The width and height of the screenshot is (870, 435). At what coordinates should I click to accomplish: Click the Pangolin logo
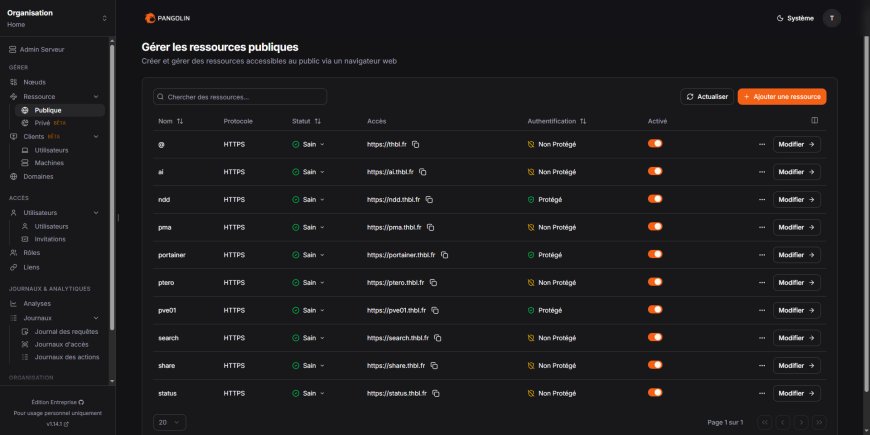pyautogui.click(x=168, y=18)
